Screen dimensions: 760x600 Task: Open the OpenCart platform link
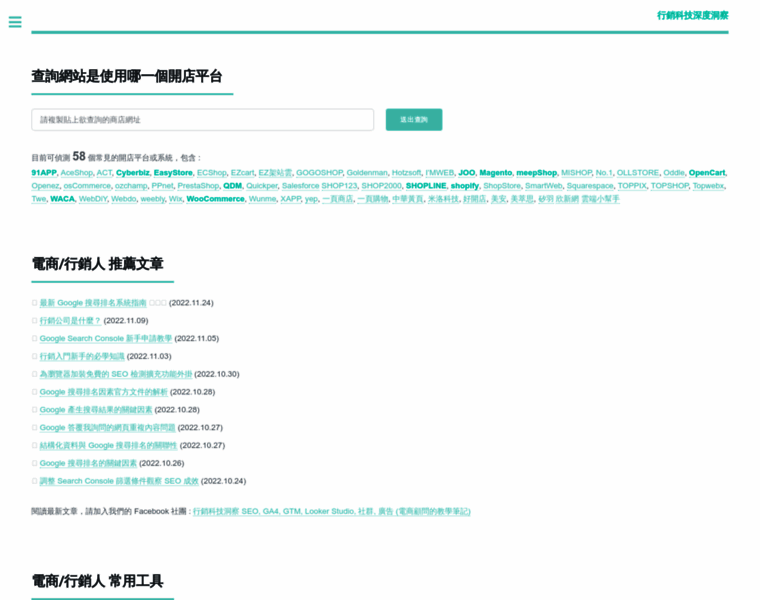pyautogui.click(x=707, y=173)
